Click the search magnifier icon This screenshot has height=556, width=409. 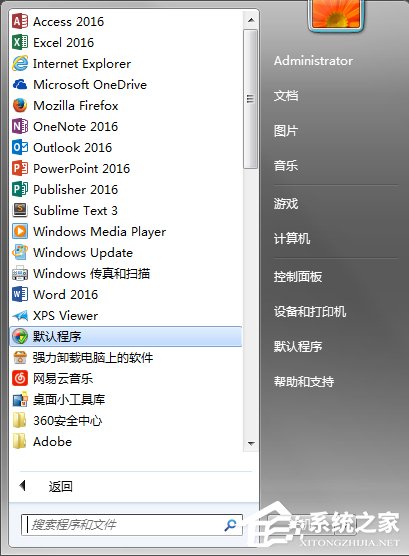coord(231,524)
